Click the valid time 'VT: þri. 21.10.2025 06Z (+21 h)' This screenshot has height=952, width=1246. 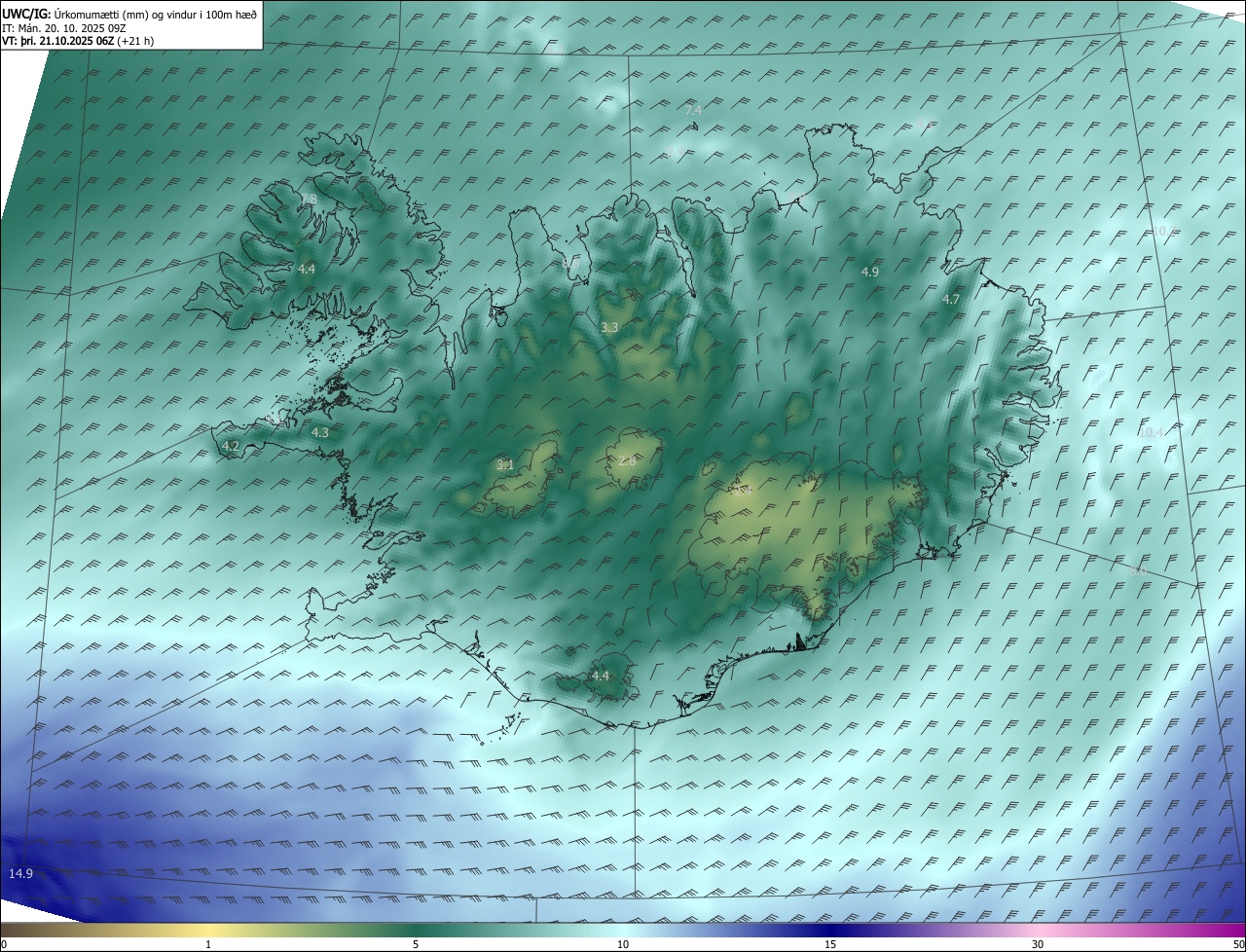(x=78, y=41)
